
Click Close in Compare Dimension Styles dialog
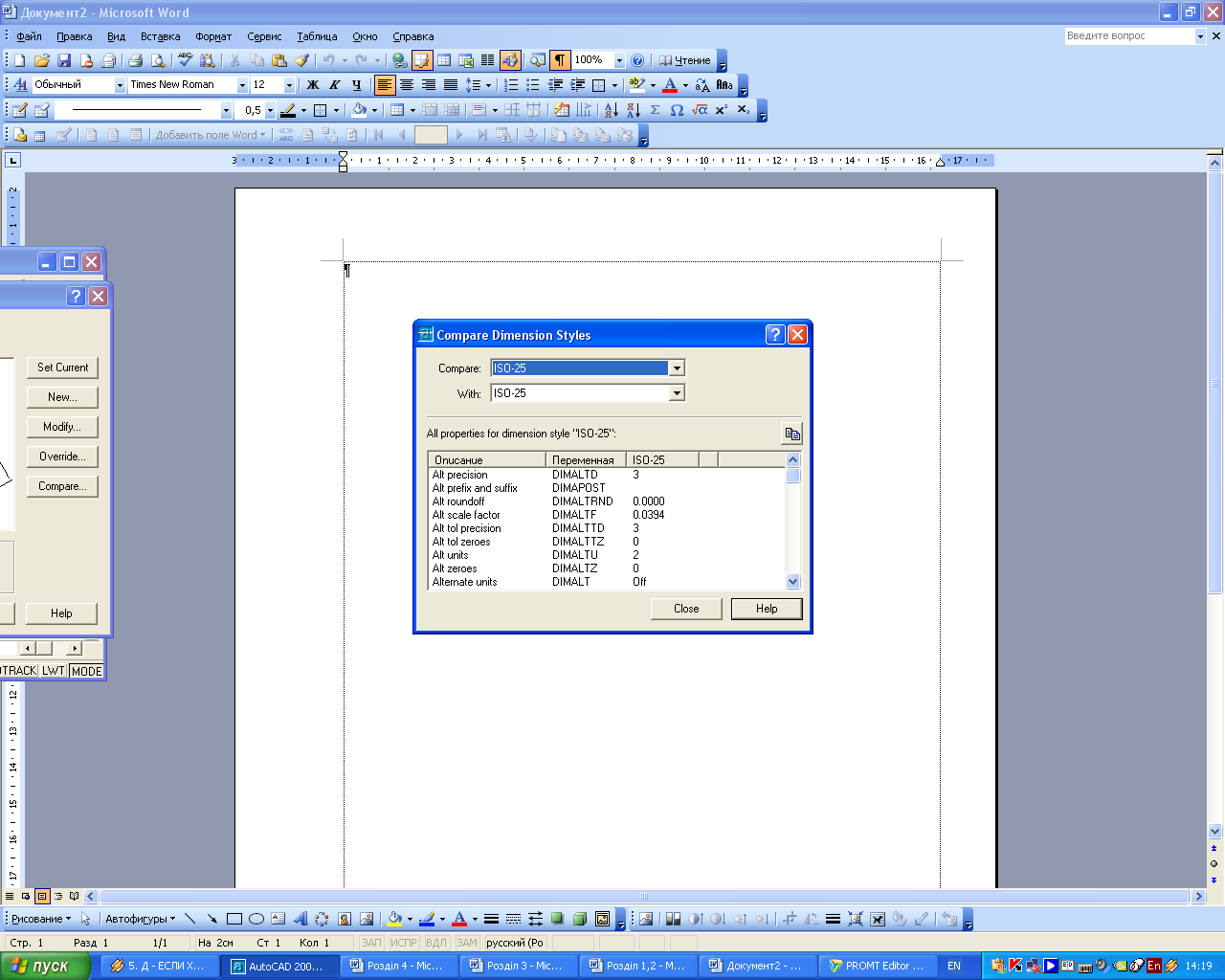point(686,609)
